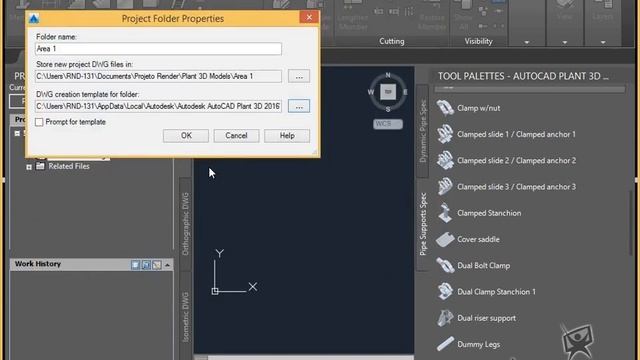Pick Clamped slide 2 / Clamped anchor 2 tool
The width and height of the screenshot is (640, 360).
pyautogui.click(x=506, y=160)
